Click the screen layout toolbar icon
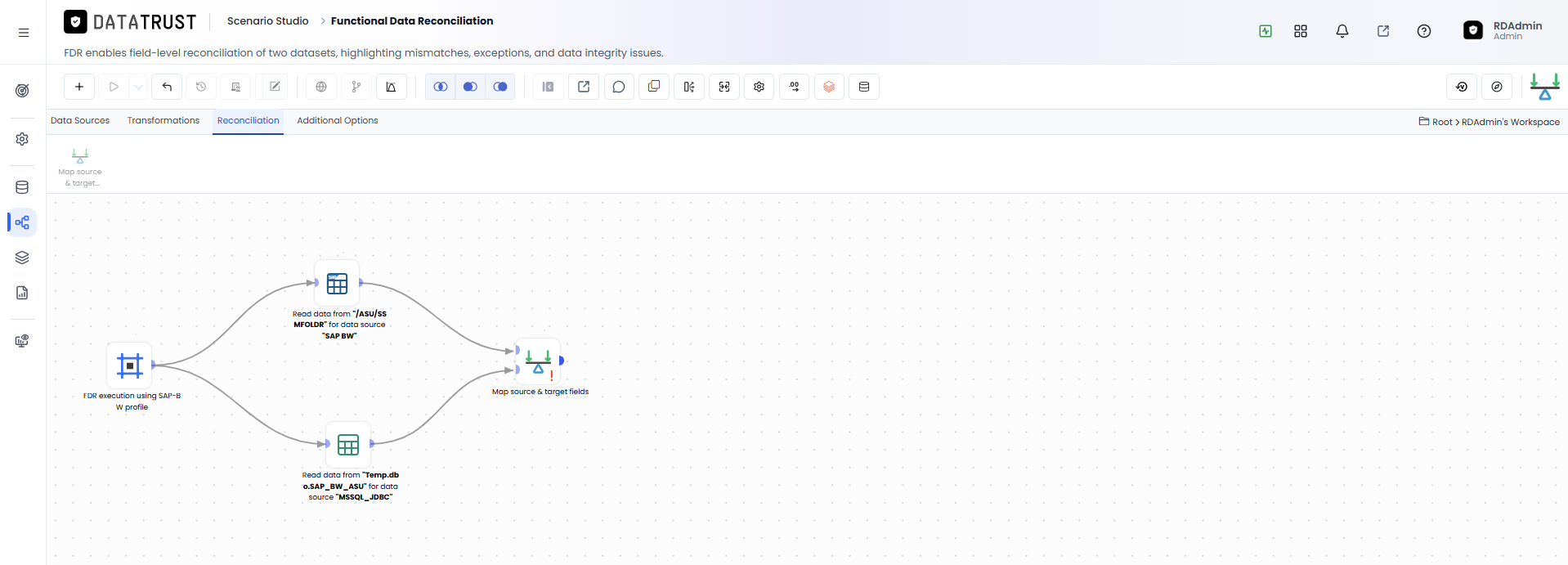 click(235, 87)
